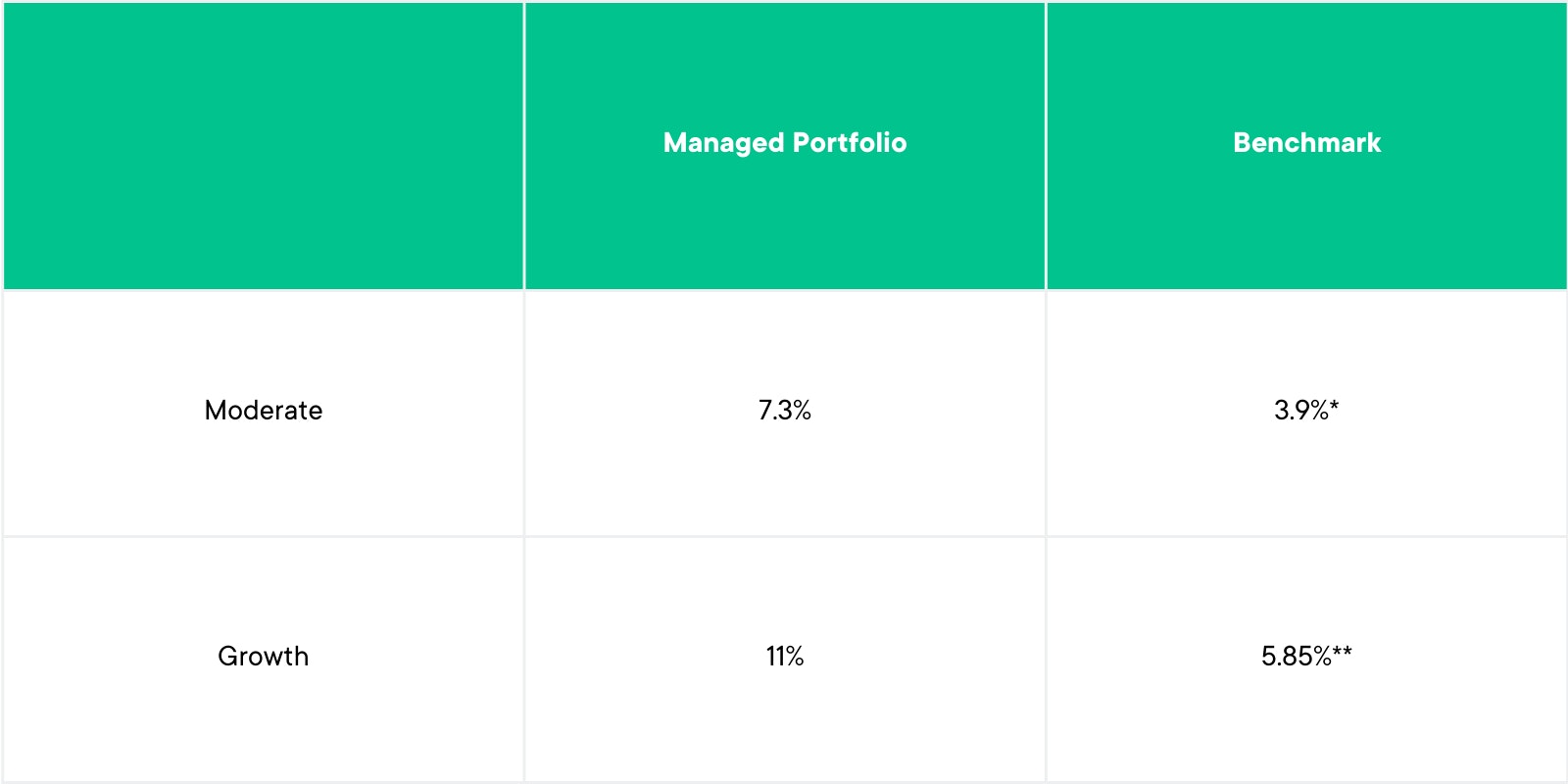Select the Growth row label
1568x784 pixels.
263,657
